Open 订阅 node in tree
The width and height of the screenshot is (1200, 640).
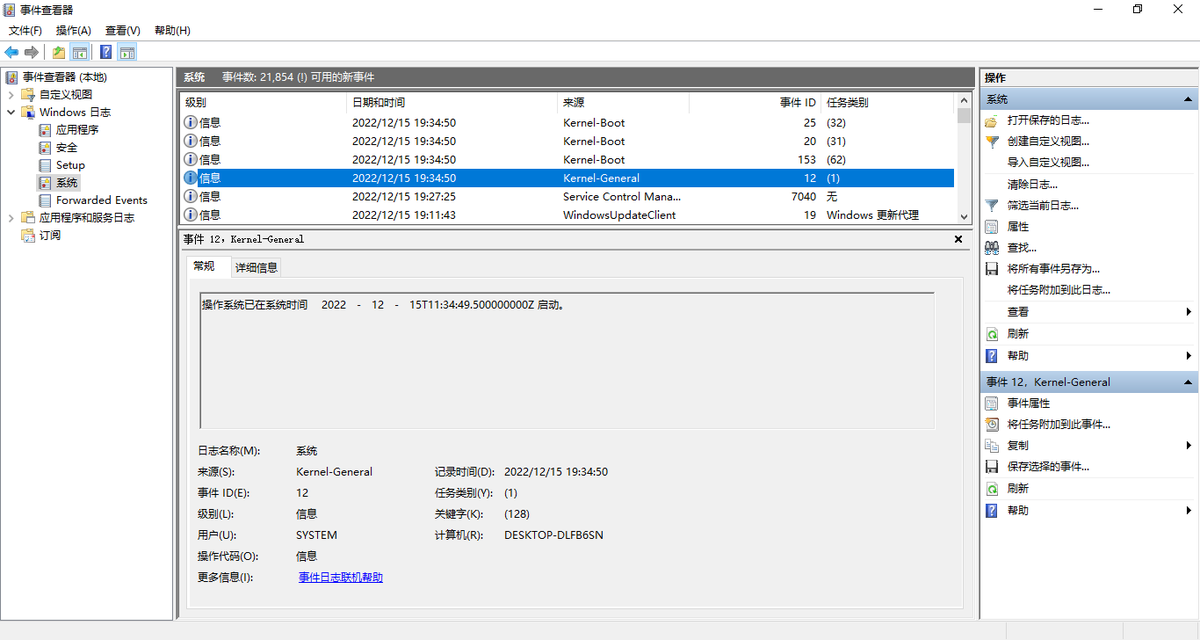50,235
